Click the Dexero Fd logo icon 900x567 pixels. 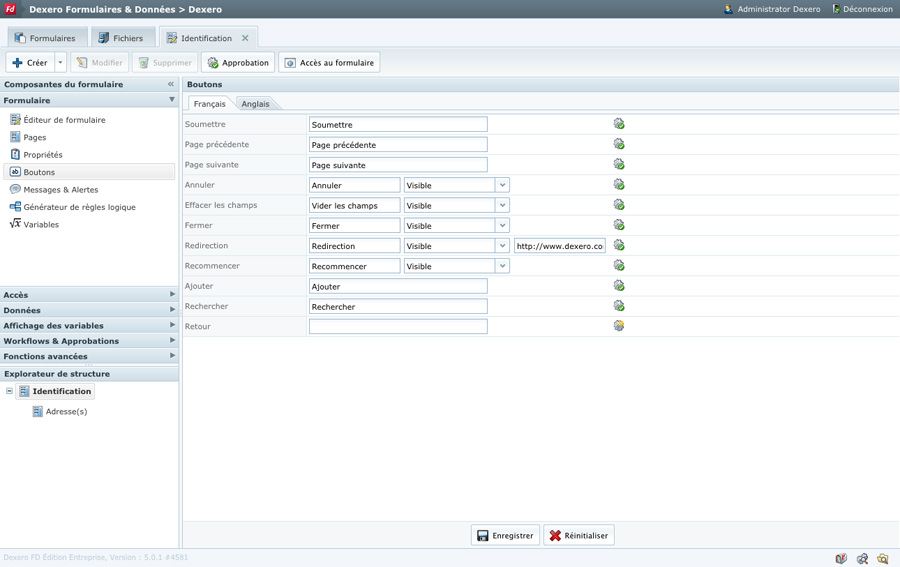point(10,9)
